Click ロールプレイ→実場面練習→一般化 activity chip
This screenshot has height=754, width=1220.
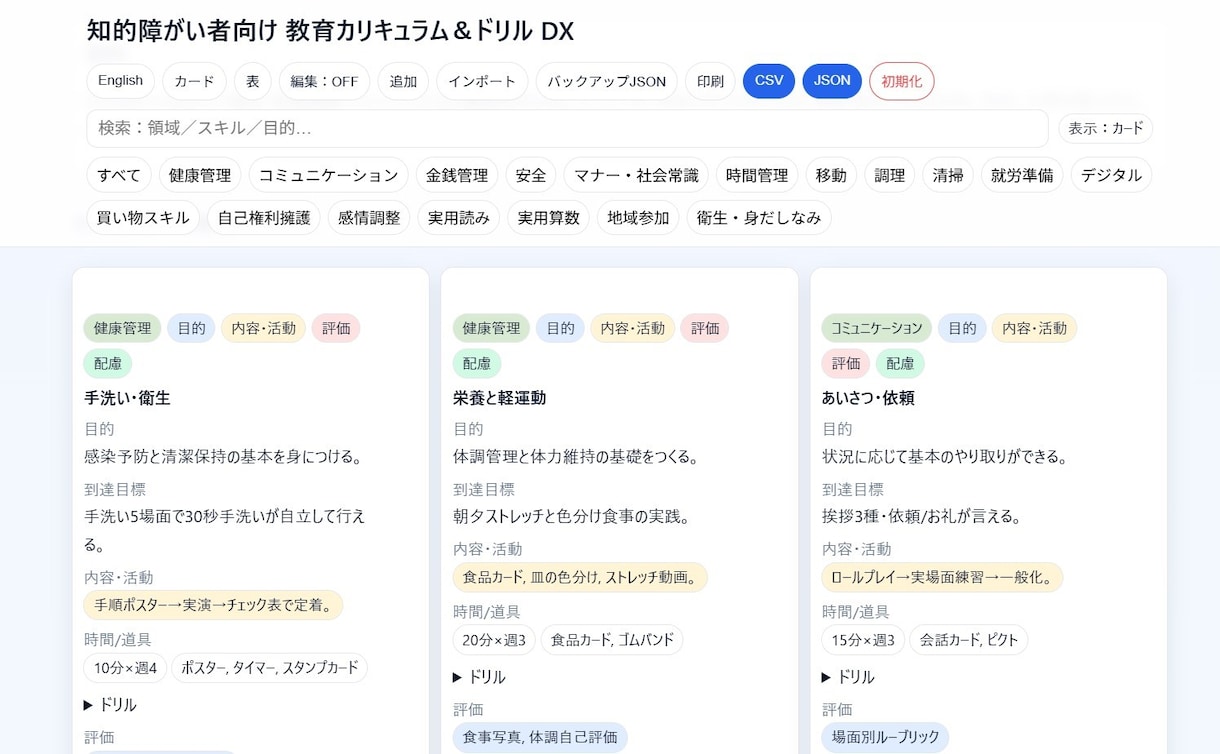(942, 578)
